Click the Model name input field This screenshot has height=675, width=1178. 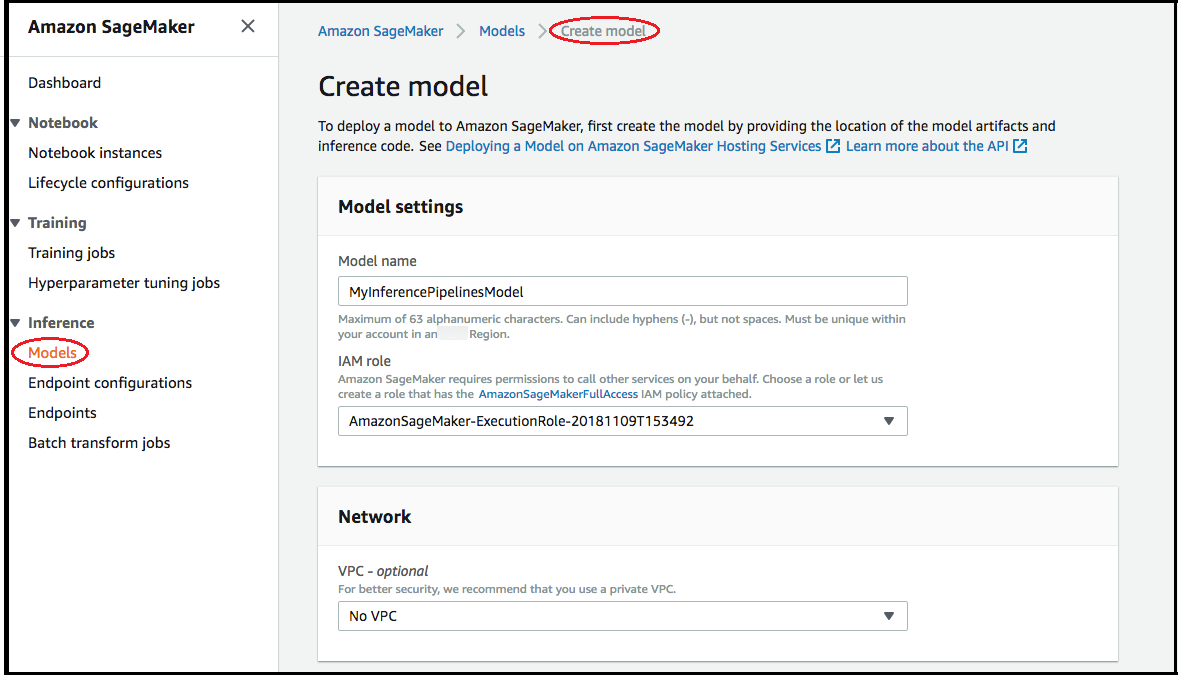[x=622, y=291]
